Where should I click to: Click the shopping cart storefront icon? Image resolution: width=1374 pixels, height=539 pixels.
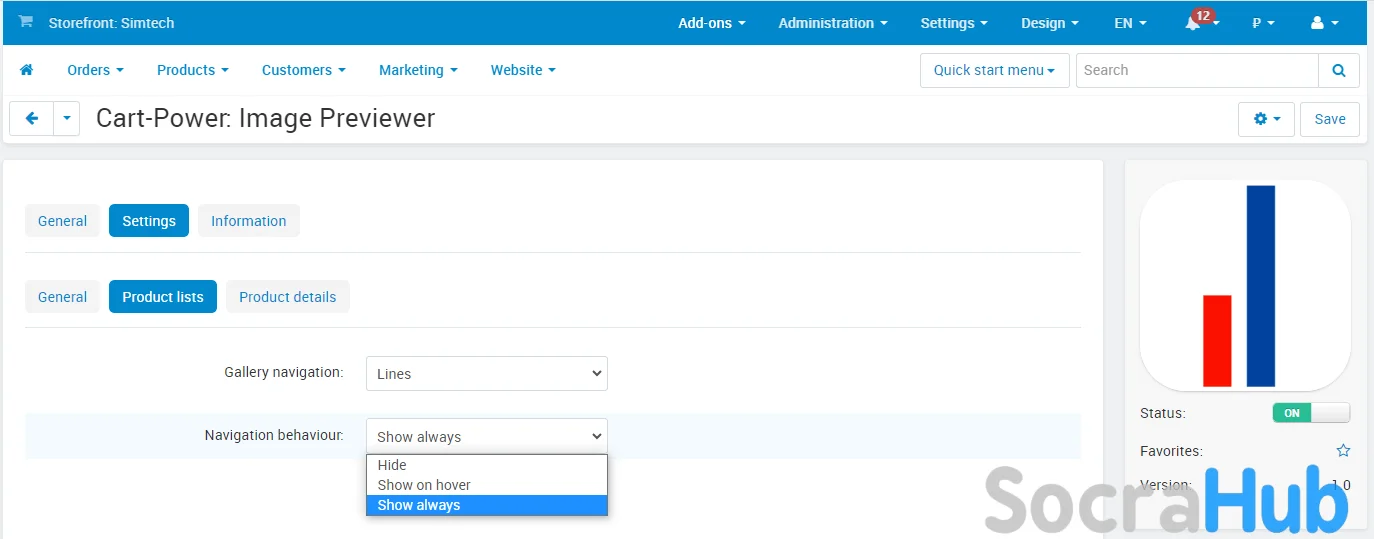click(x=26, y=22)
